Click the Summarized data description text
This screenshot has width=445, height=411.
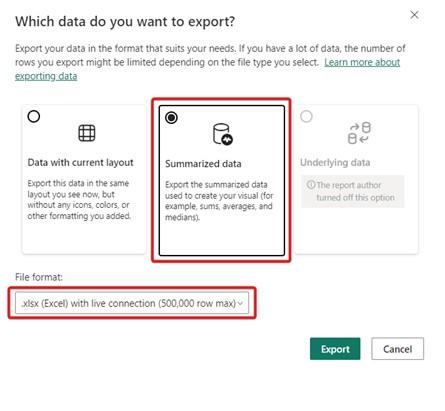click(219, 201)
